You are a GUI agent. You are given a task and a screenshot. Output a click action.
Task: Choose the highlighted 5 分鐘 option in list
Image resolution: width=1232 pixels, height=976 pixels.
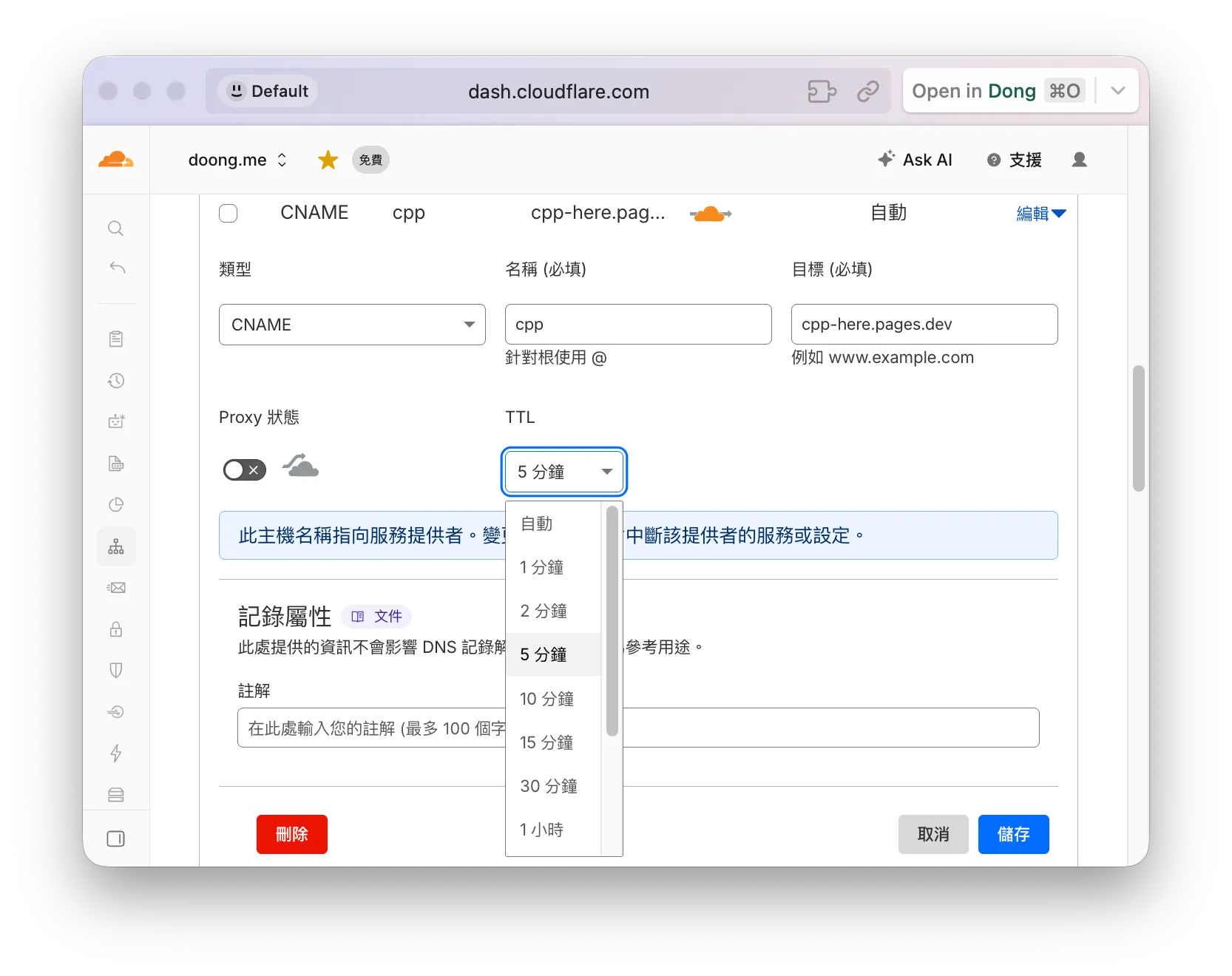pyautogui.click(x=554, y=654)
